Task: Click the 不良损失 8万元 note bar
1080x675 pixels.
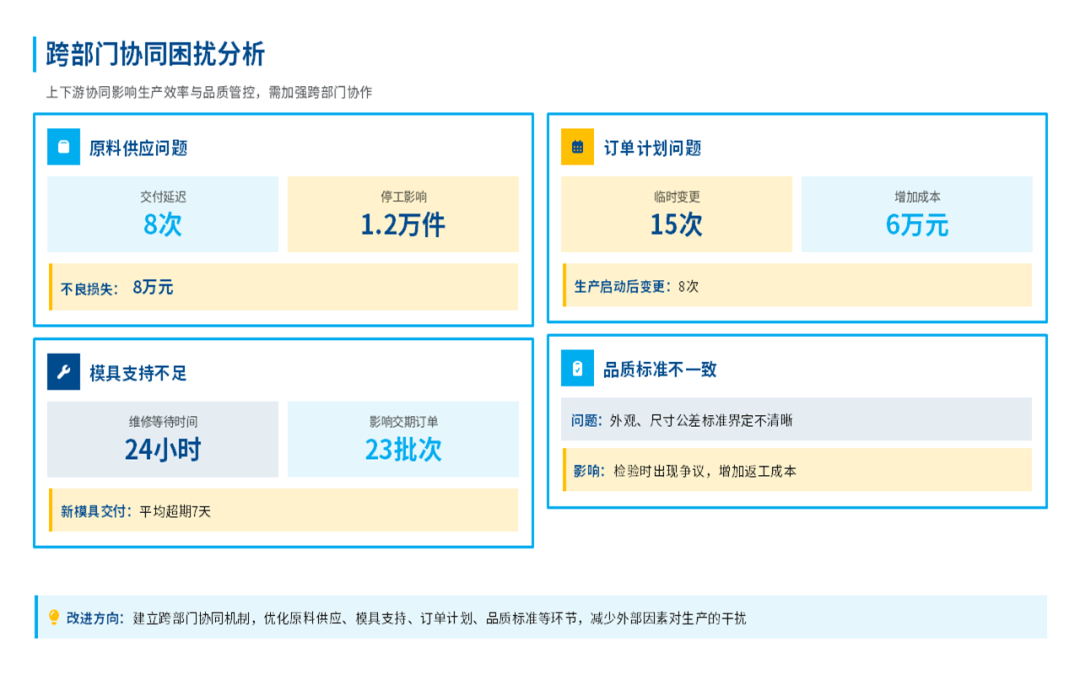Action: point(283,287)
